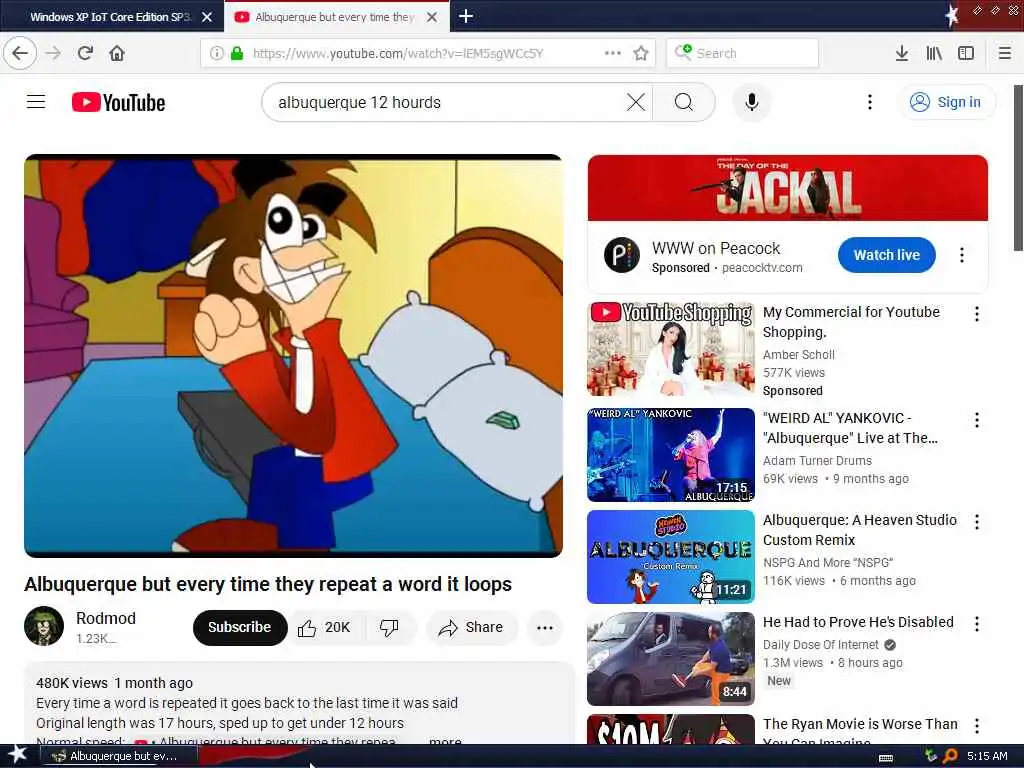This screenshot has width=1024, height=768.
Task: Click the star icon at the tab bar's right end
Action: (952, 16)
